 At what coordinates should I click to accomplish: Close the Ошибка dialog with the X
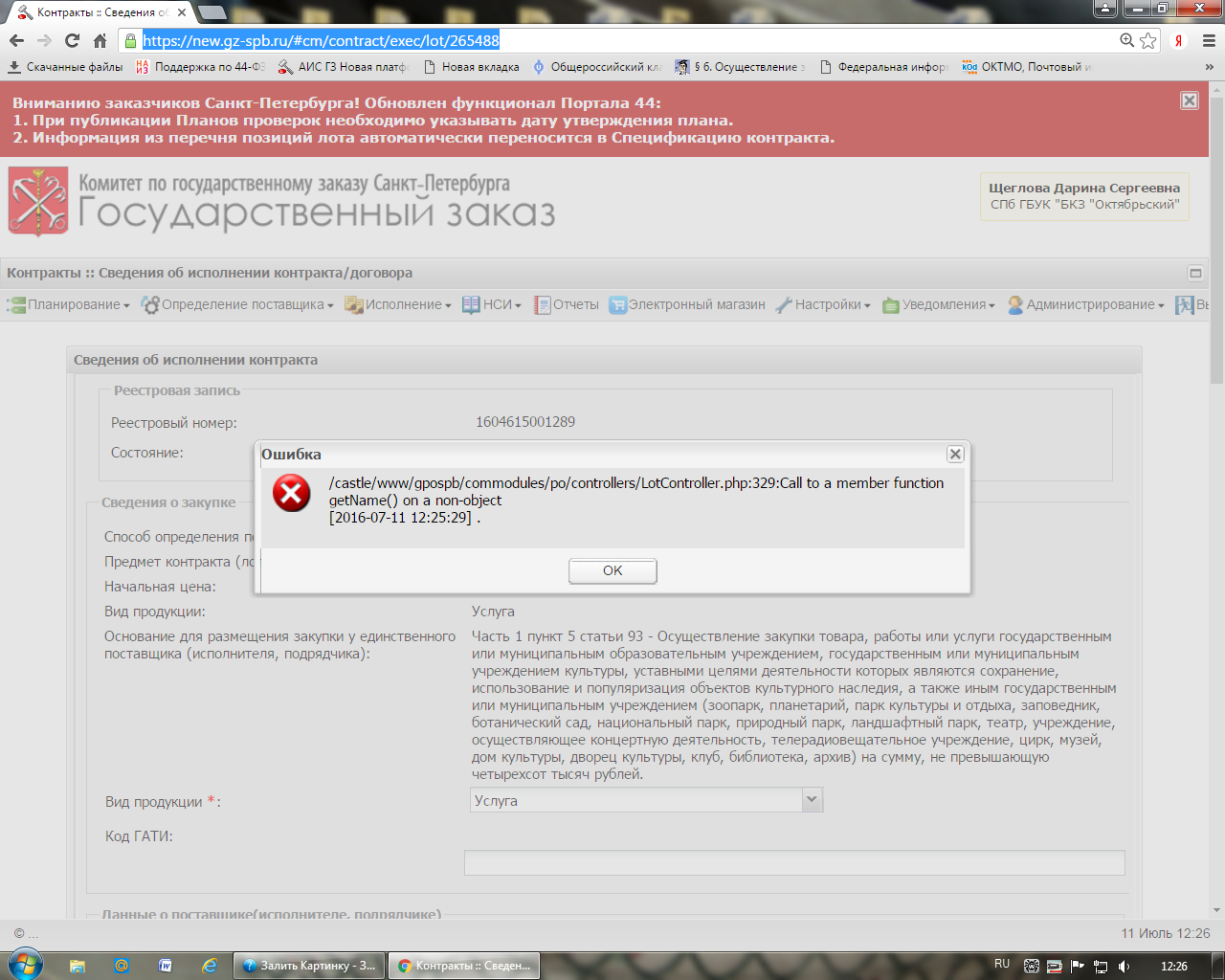coord(955,454)
